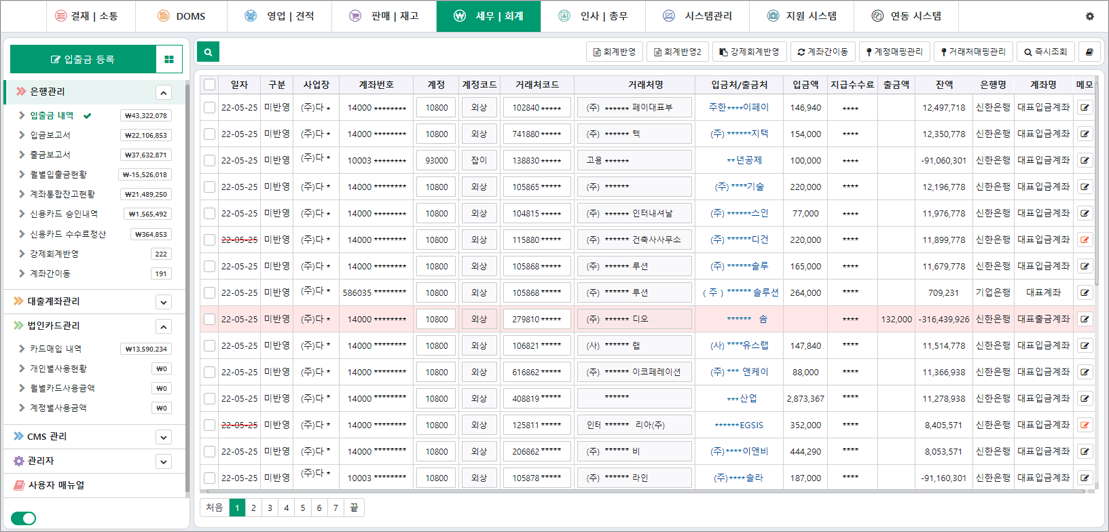The width and height of the screenshot is (1109, 532).
Task: Expand the 대출계좌관리 section chevron
Action: (163, 302)
